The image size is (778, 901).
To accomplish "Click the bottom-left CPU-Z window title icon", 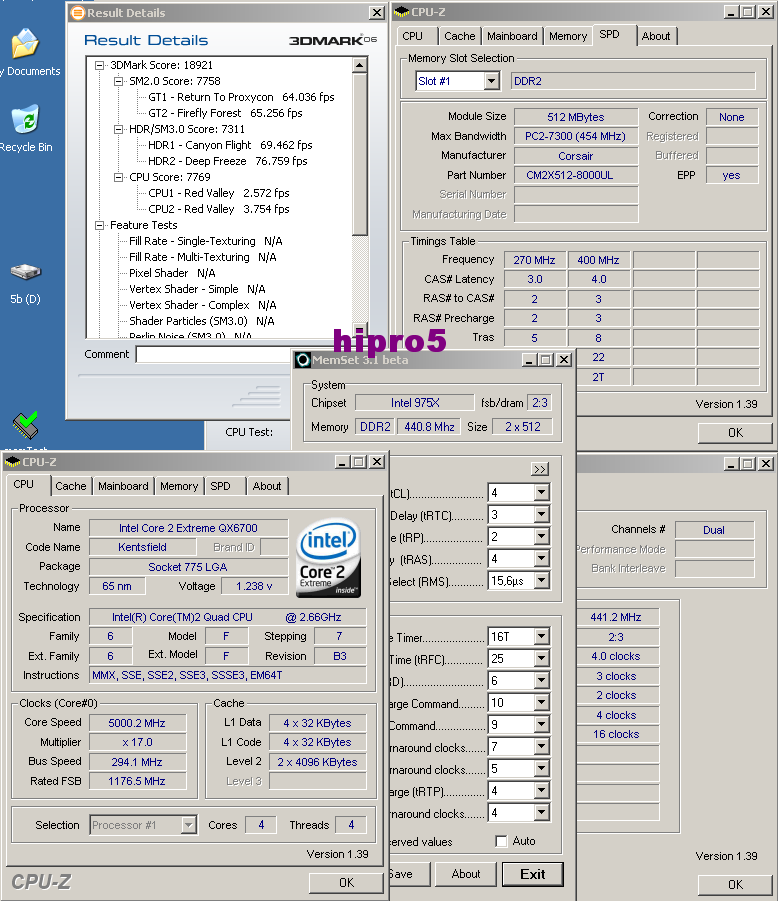I will coord(13,462).
